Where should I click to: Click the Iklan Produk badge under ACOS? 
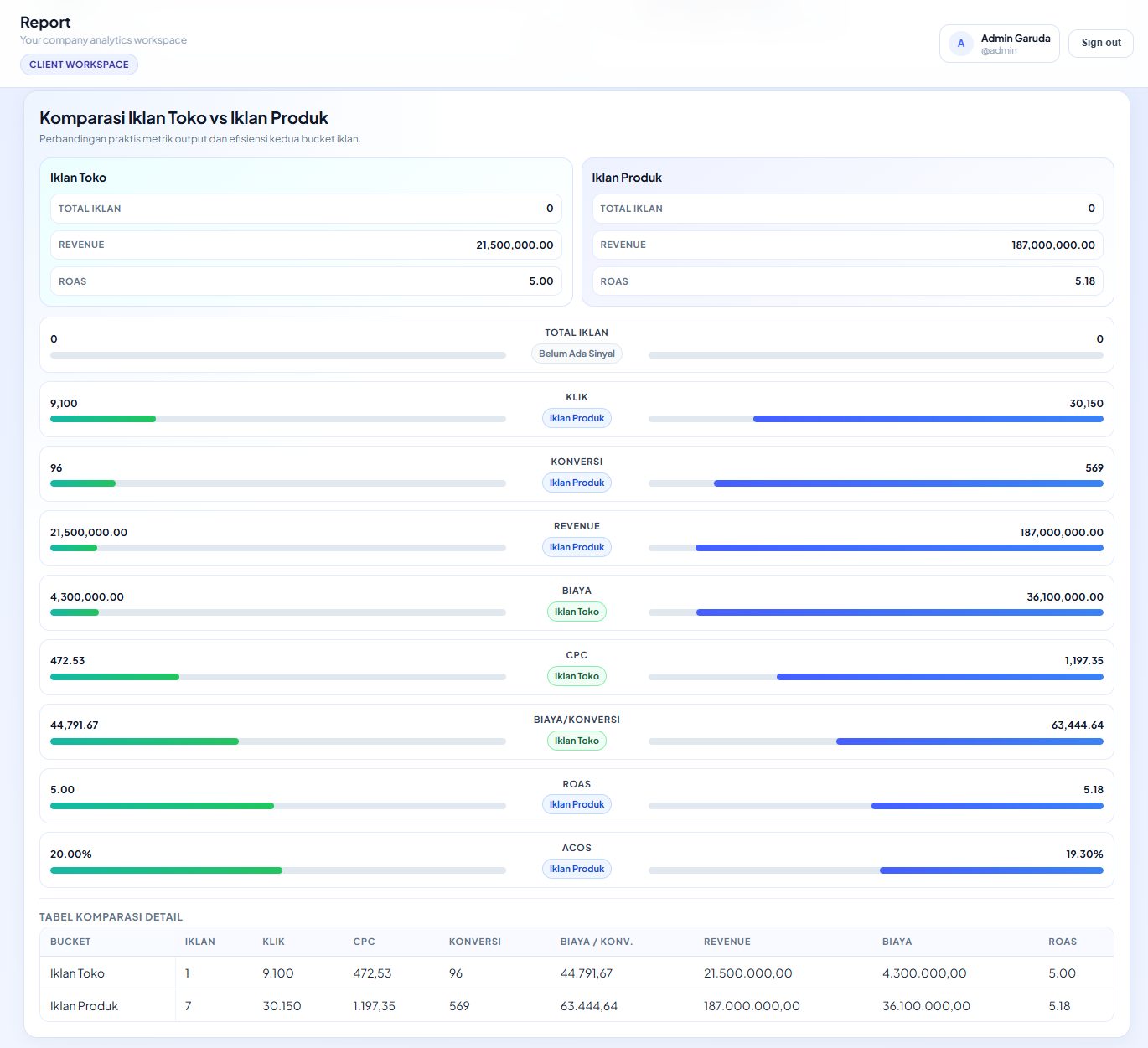pyautogui.click(x=577, y=869)
